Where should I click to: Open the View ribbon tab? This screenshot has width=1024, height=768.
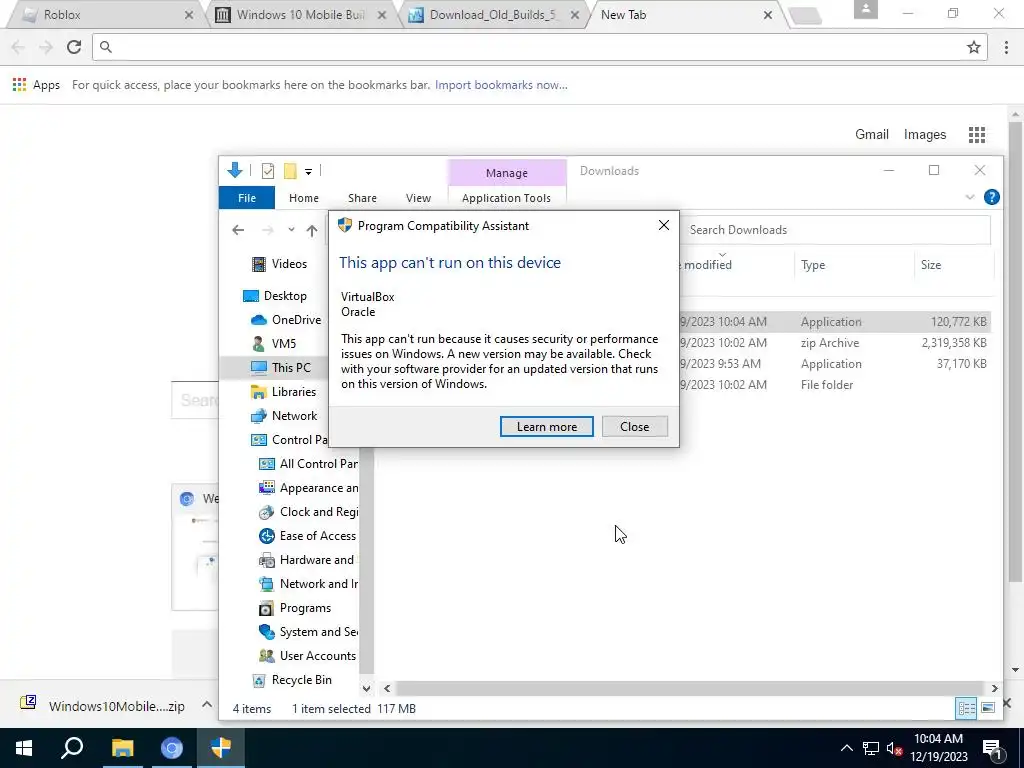click(x=418, y=198)
